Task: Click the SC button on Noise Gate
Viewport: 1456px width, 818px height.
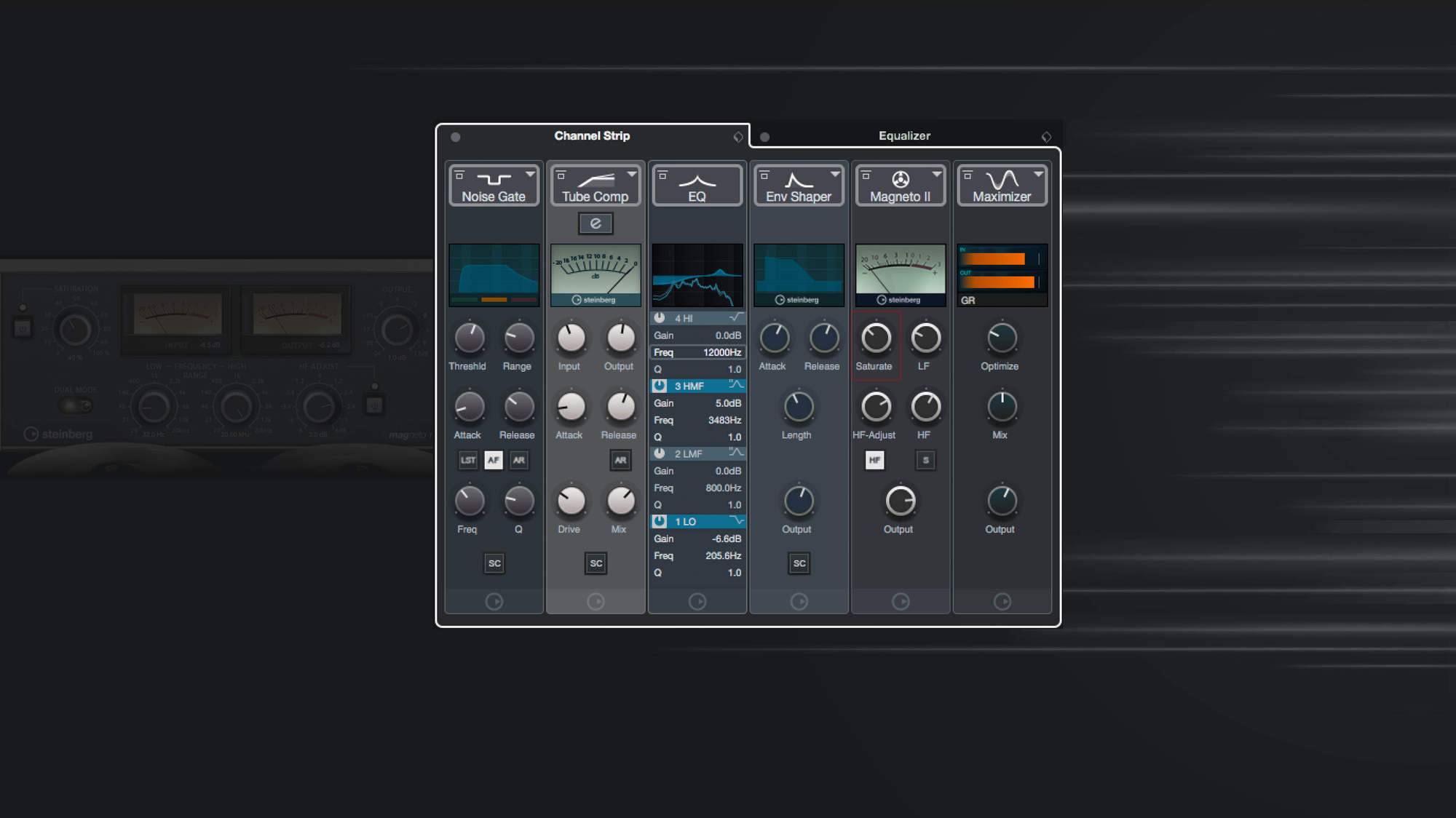Action: pyautogui.click(x=494, y=562)
